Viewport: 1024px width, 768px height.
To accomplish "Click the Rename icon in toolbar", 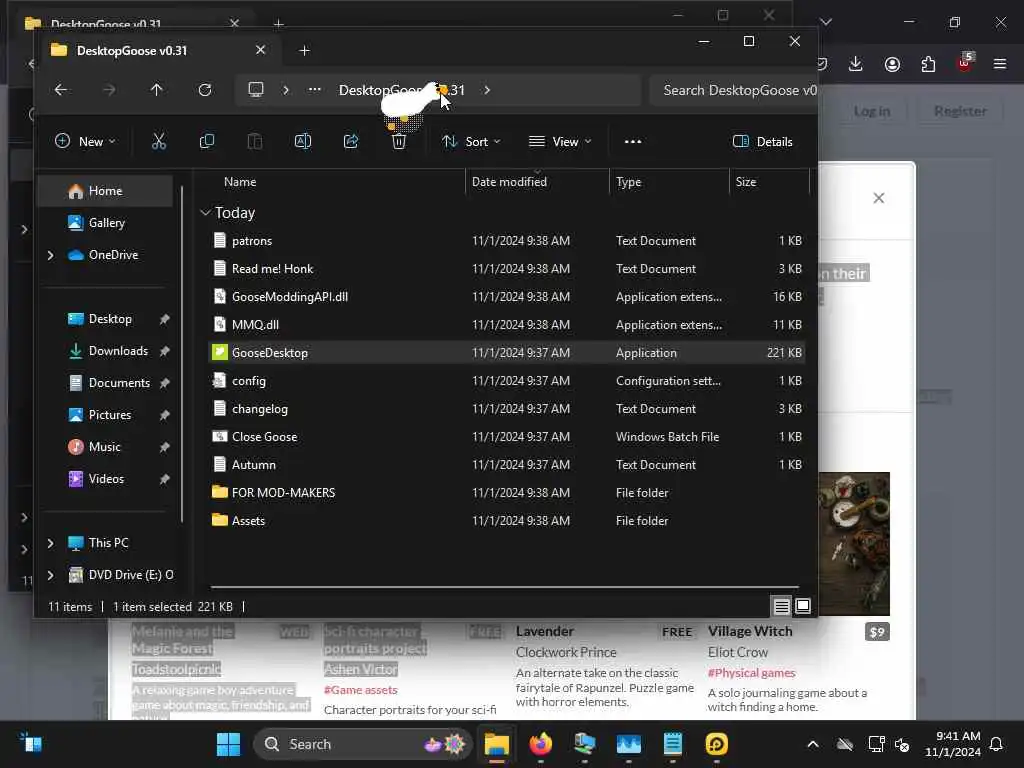I will pyautogui.click(x=302, y=141).
